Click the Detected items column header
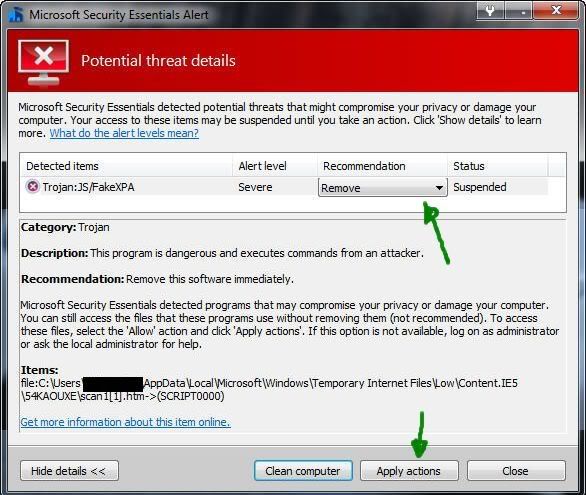Screen dimensions: 586x495 pyautogui.click(x=126, y=166)
